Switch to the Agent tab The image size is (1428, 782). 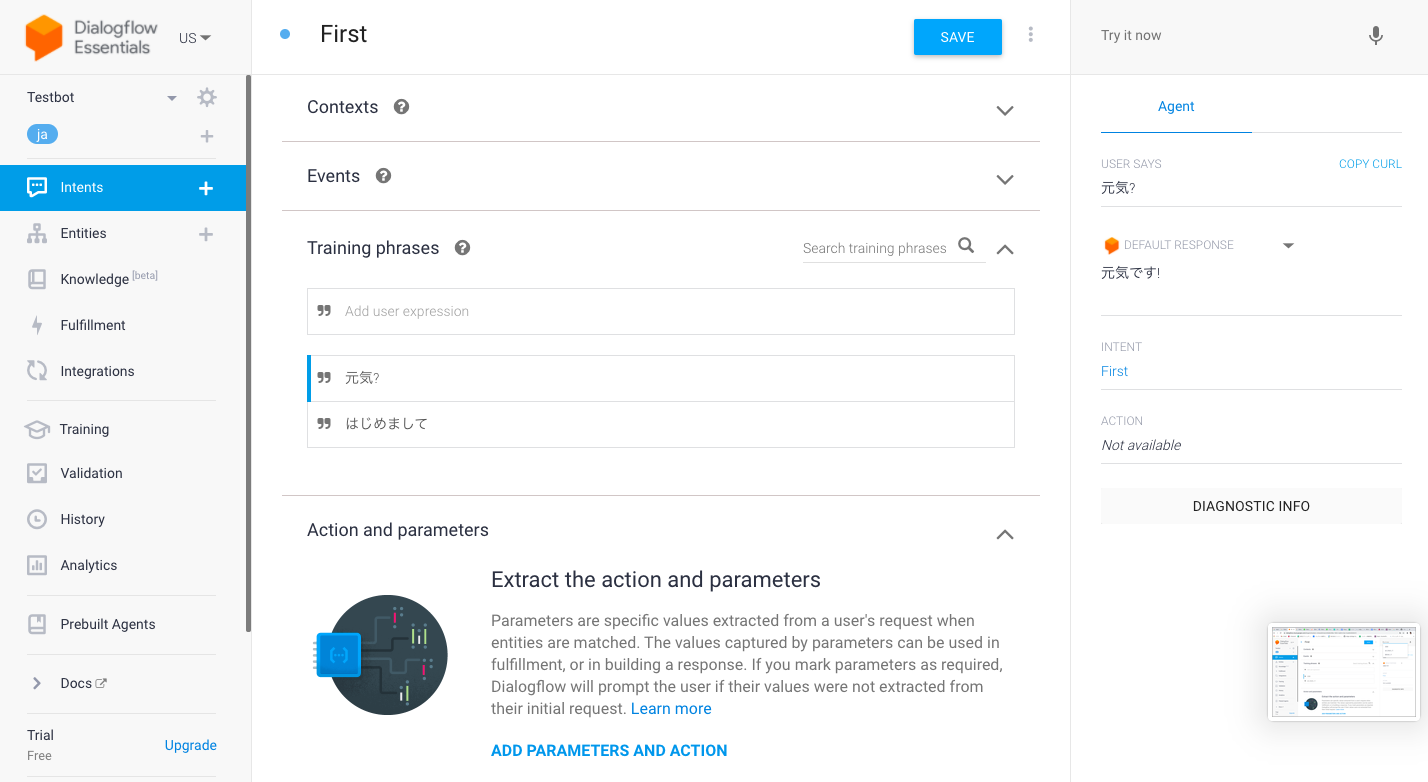[x=1176, y=106]
